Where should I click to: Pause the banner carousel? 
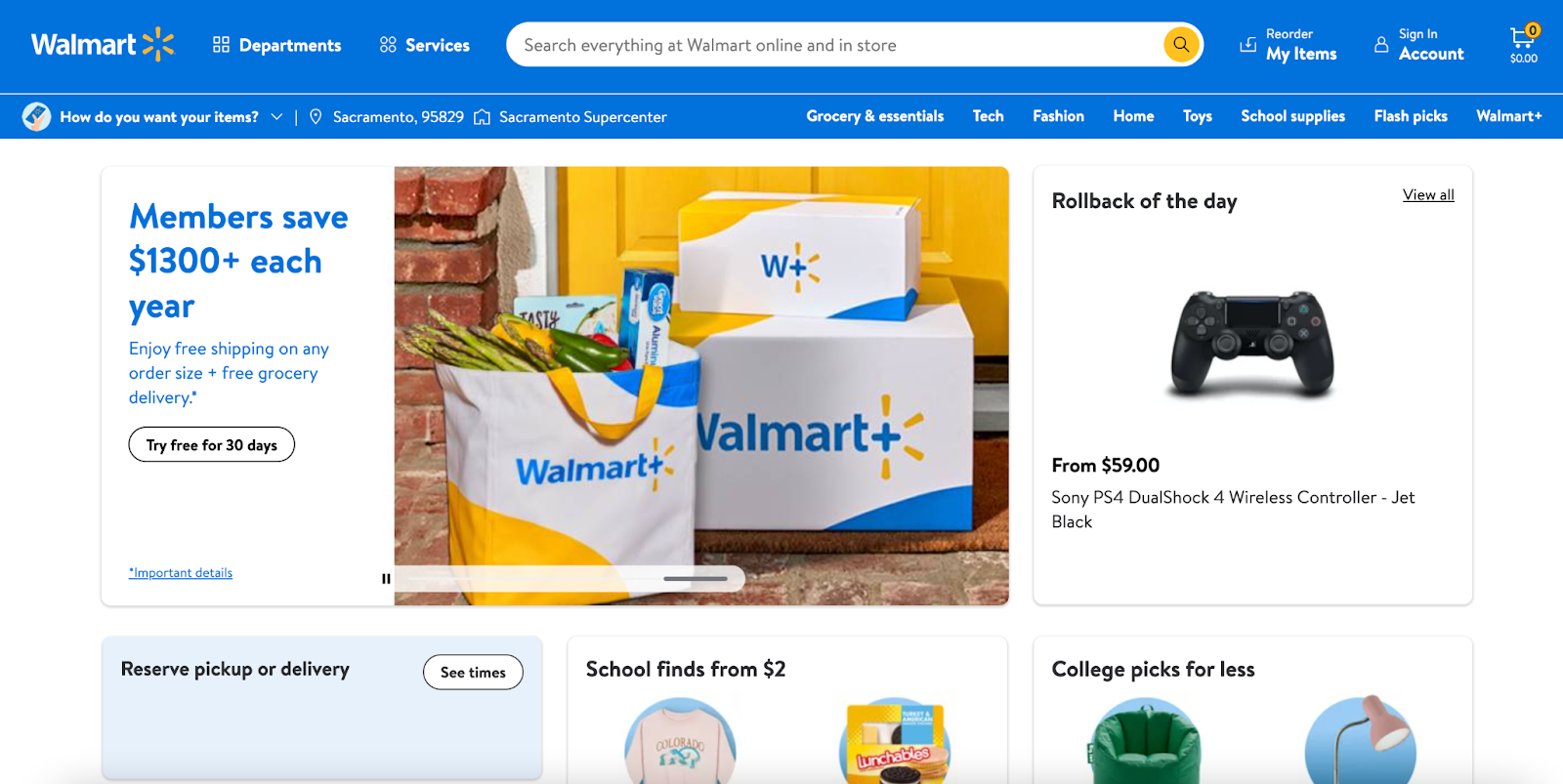pyautogui.click(x=386, y=579)
